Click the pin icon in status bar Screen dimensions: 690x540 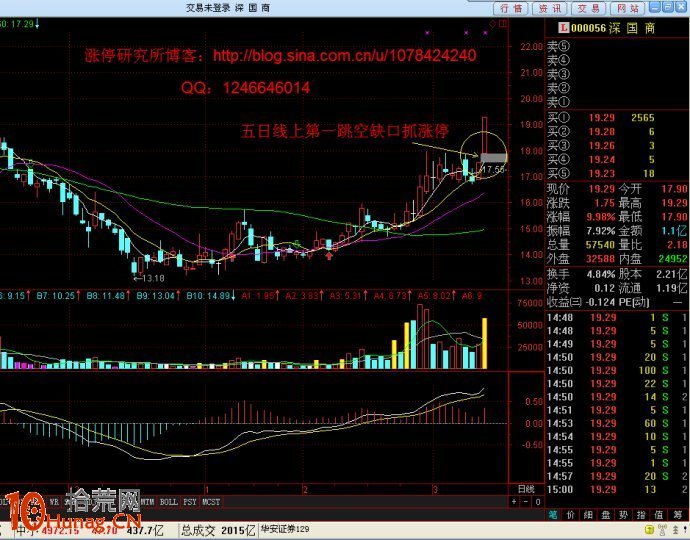(x=685, y=530)
